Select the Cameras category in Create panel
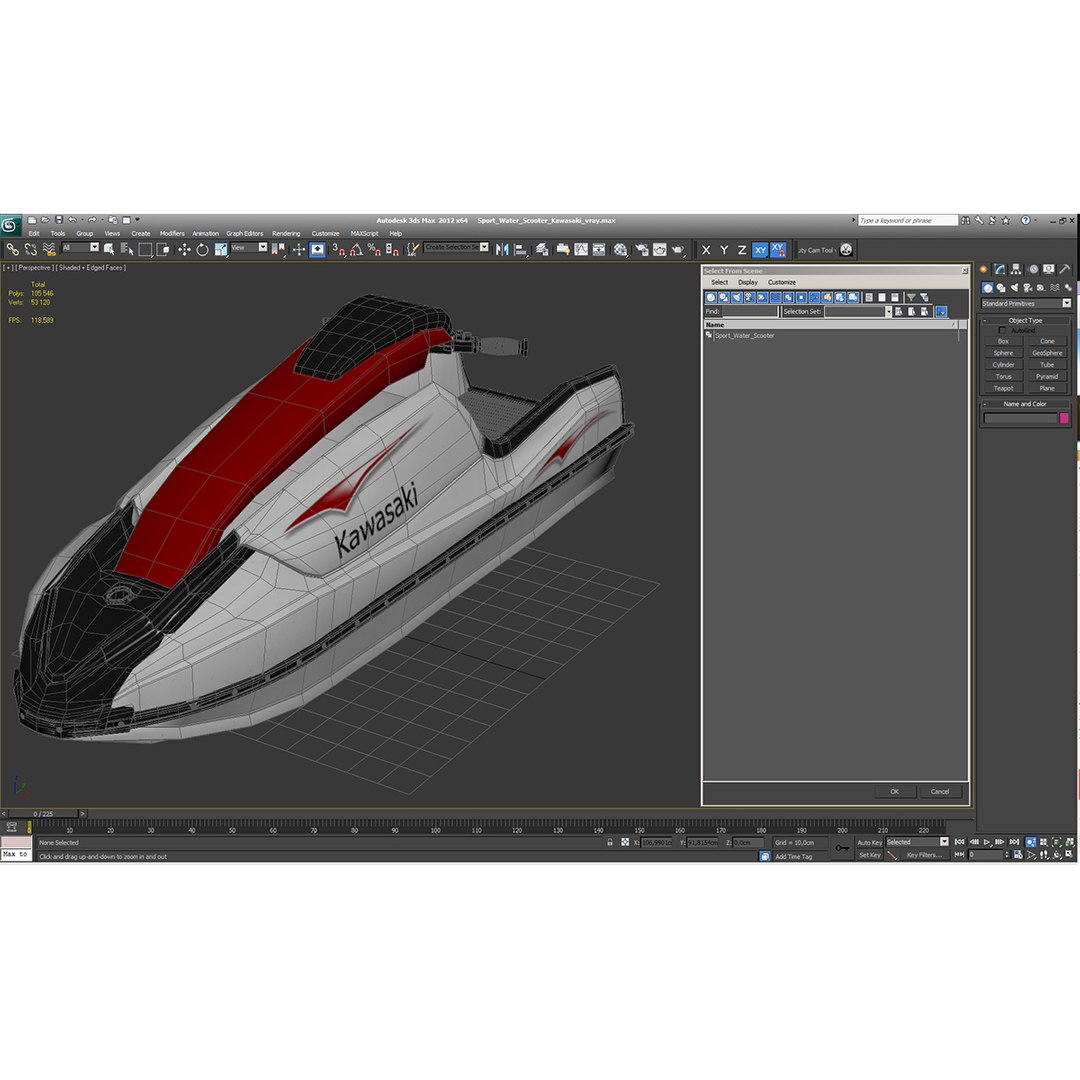 (1028, 288)
